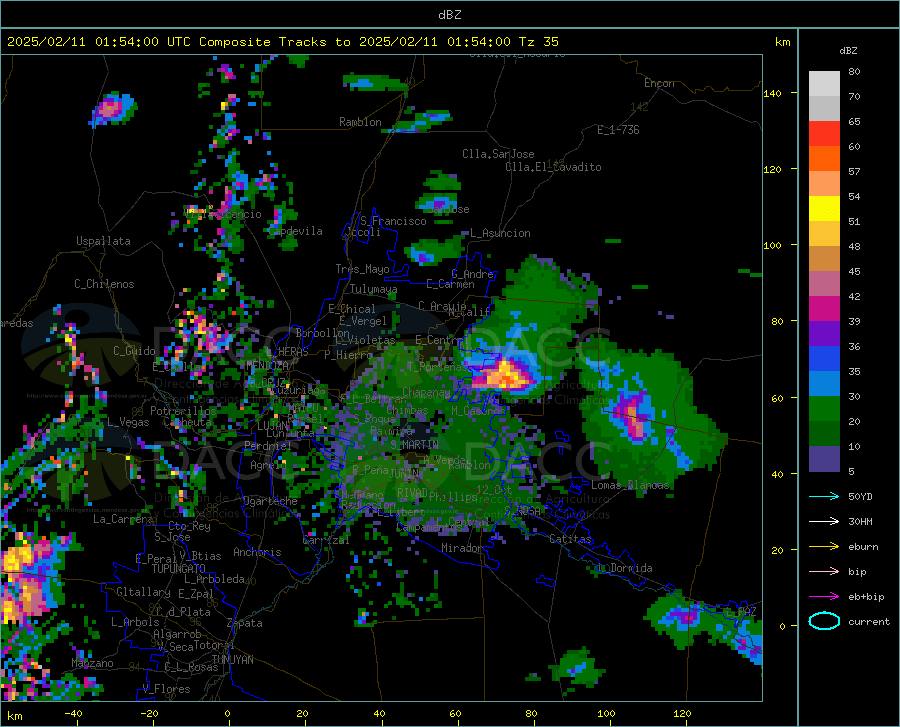Click the Potrerillos label
900x727 pixels.
click(183, 411)
